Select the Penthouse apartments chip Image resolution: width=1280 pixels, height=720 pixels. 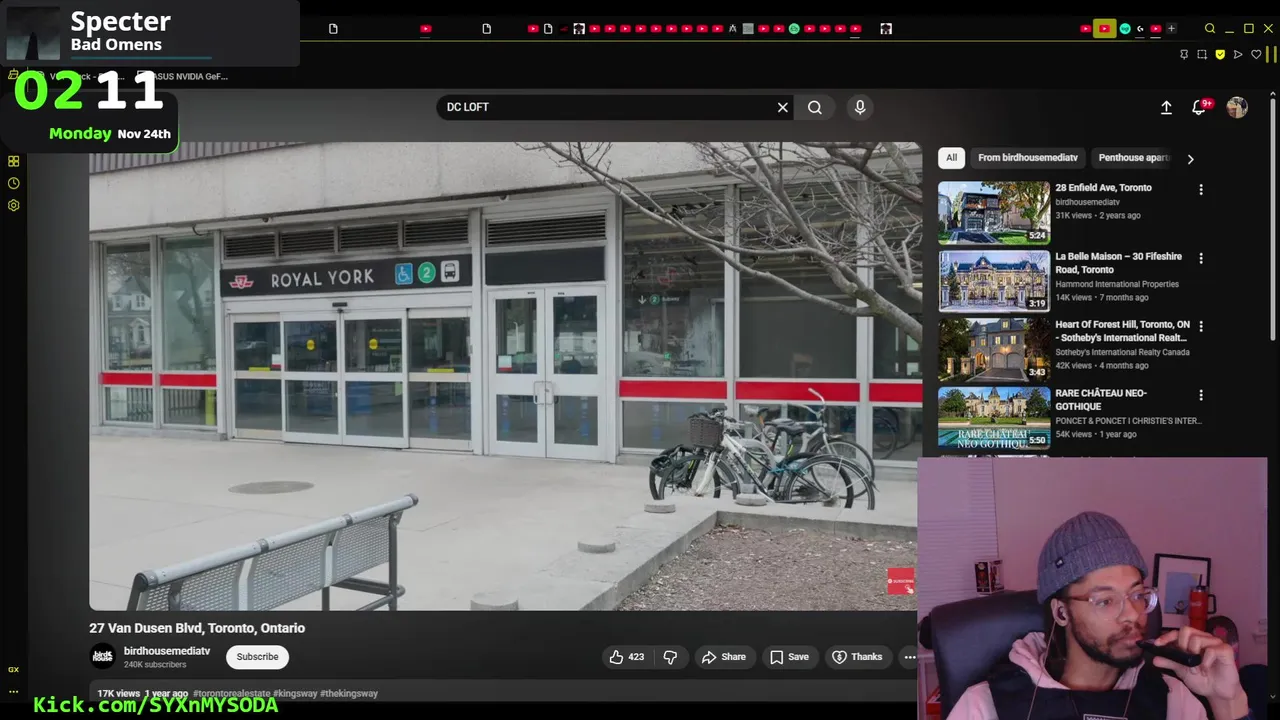[x=1133, y=158]
